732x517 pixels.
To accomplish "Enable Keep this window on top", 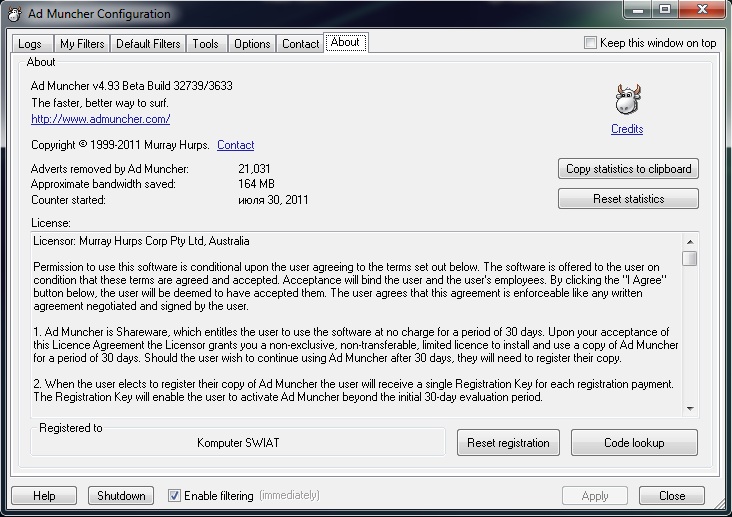I will (x=591, y=43).
